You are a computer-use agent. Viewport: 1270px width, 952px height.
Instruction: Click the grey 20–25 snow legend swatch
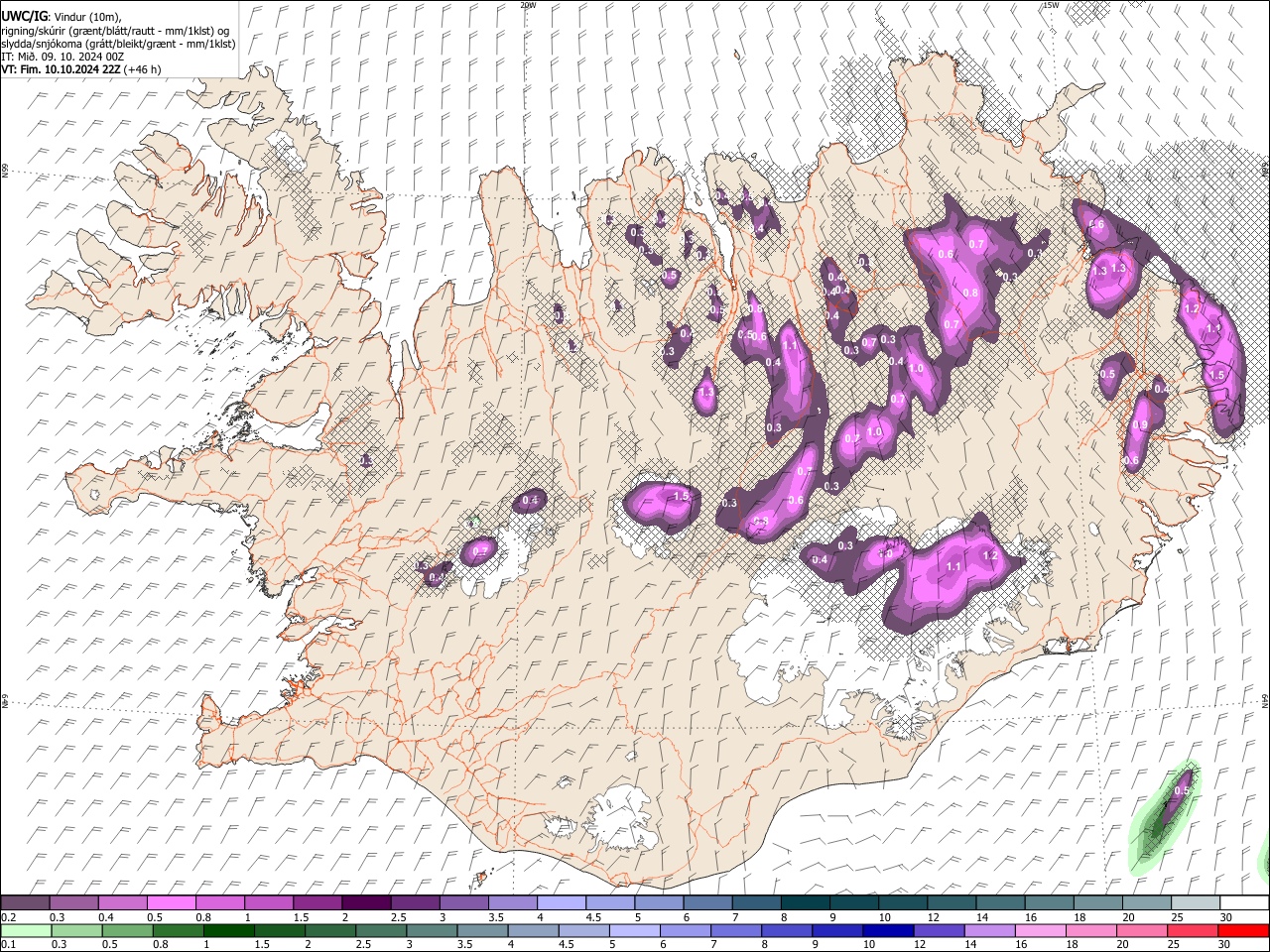click(x=1147, y=903)
